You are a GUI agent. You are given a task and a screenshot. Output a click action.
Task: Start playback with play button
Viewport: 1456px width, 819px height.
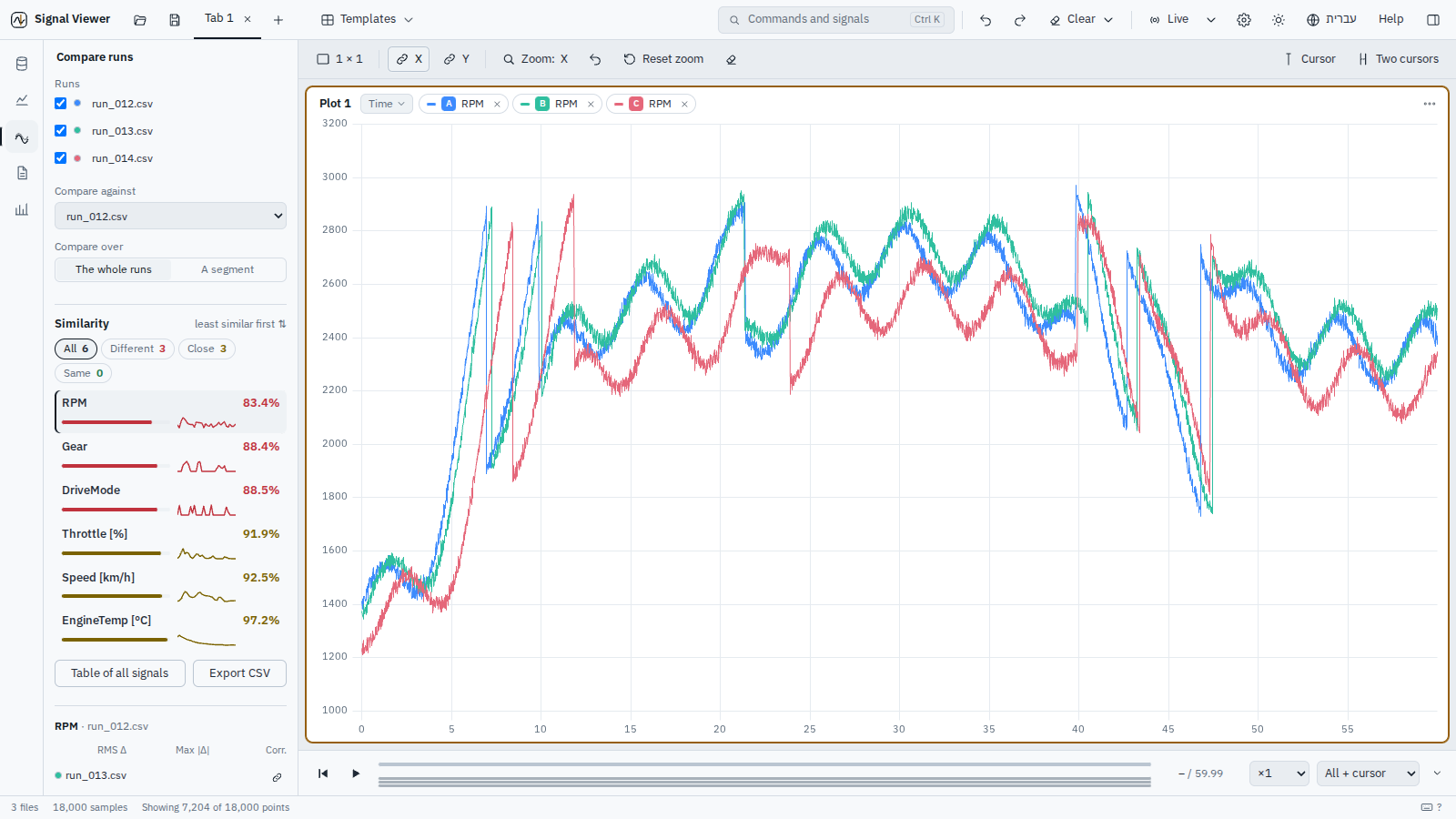point(356,773)
